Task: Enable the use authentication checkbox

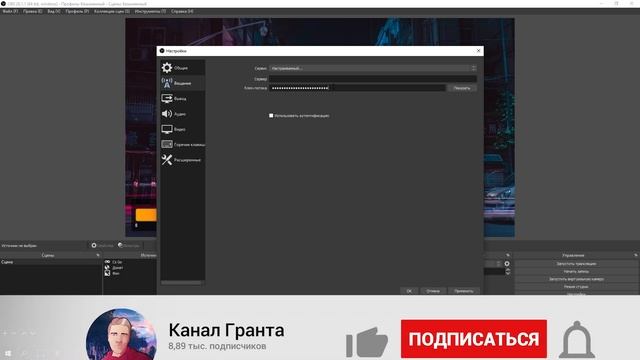Action: (x=271, y=116)
